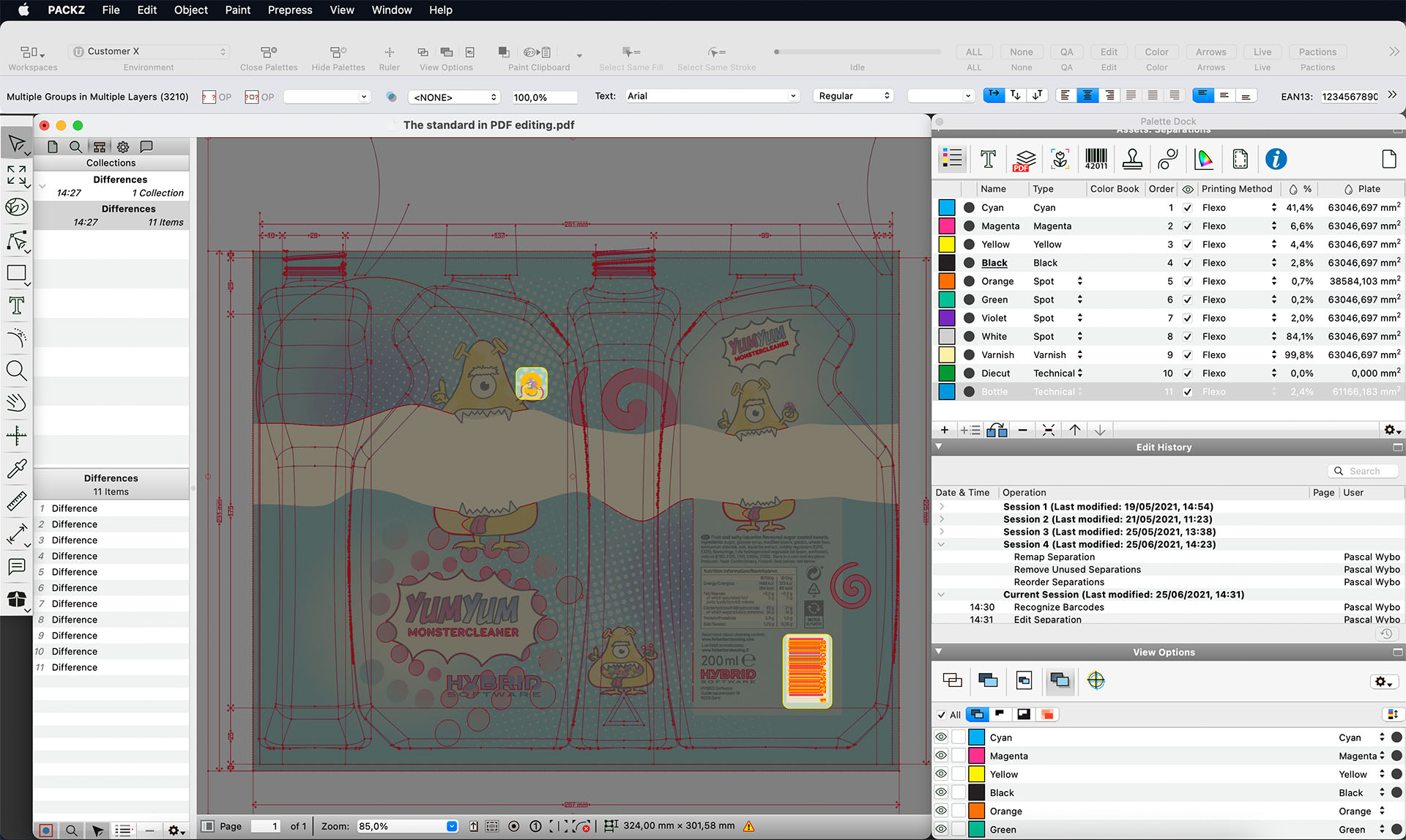Open the Prepress menu
Screen dimensions: 1406x840
point(290,10)
